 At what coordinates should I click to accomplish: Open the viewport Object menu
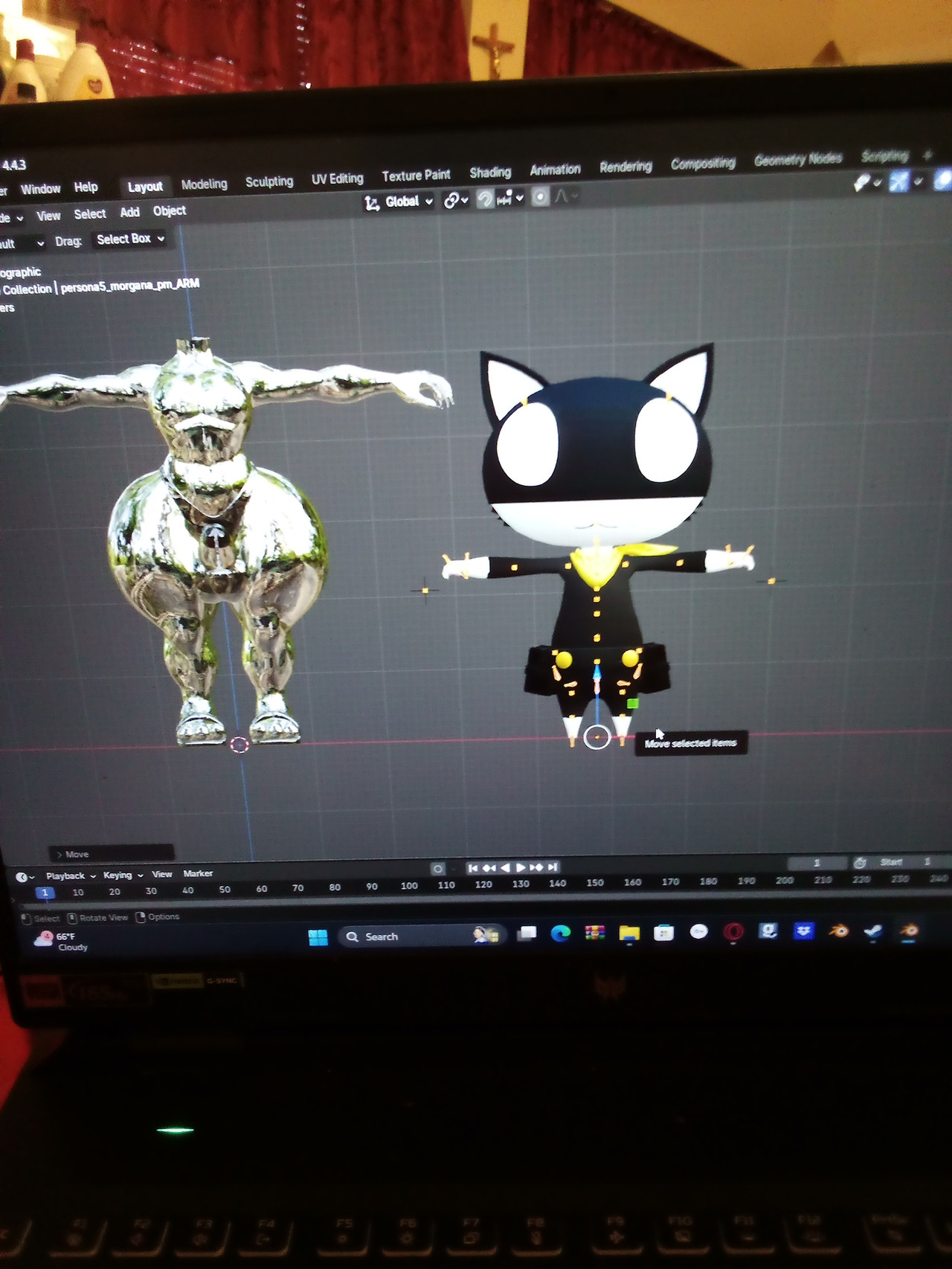point(170,211)
